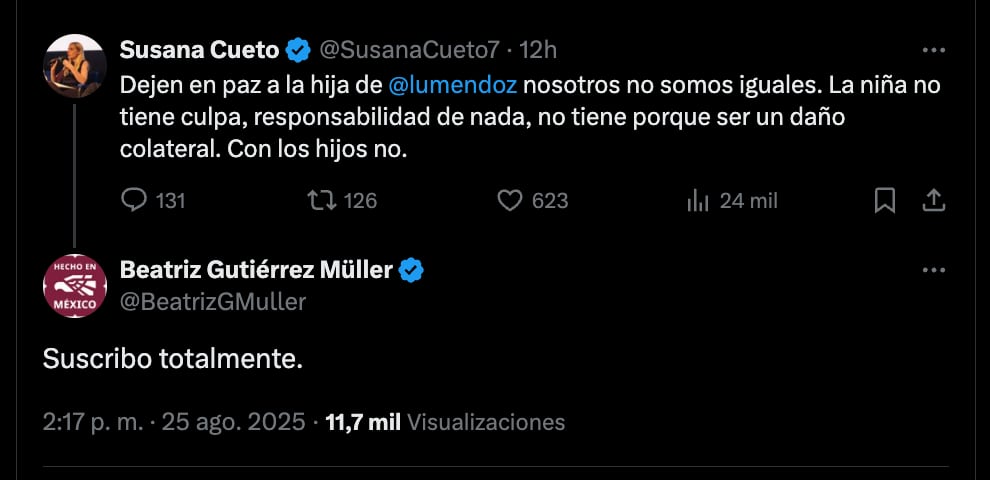The image size is (990, 480).
Task: Click the reply icon on Susana Cueto's post
Action: click(x=134, y=201)
